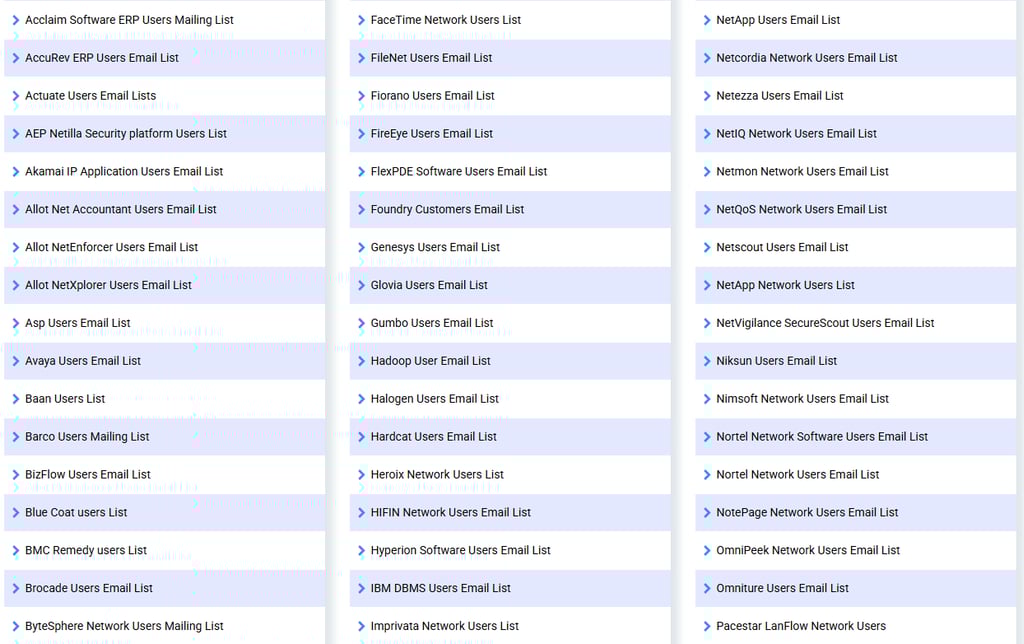Screen dimensions: 1024x644
Task: Select BMC Remedy users List
Action: pyautogui.click(x=86, y=551)
